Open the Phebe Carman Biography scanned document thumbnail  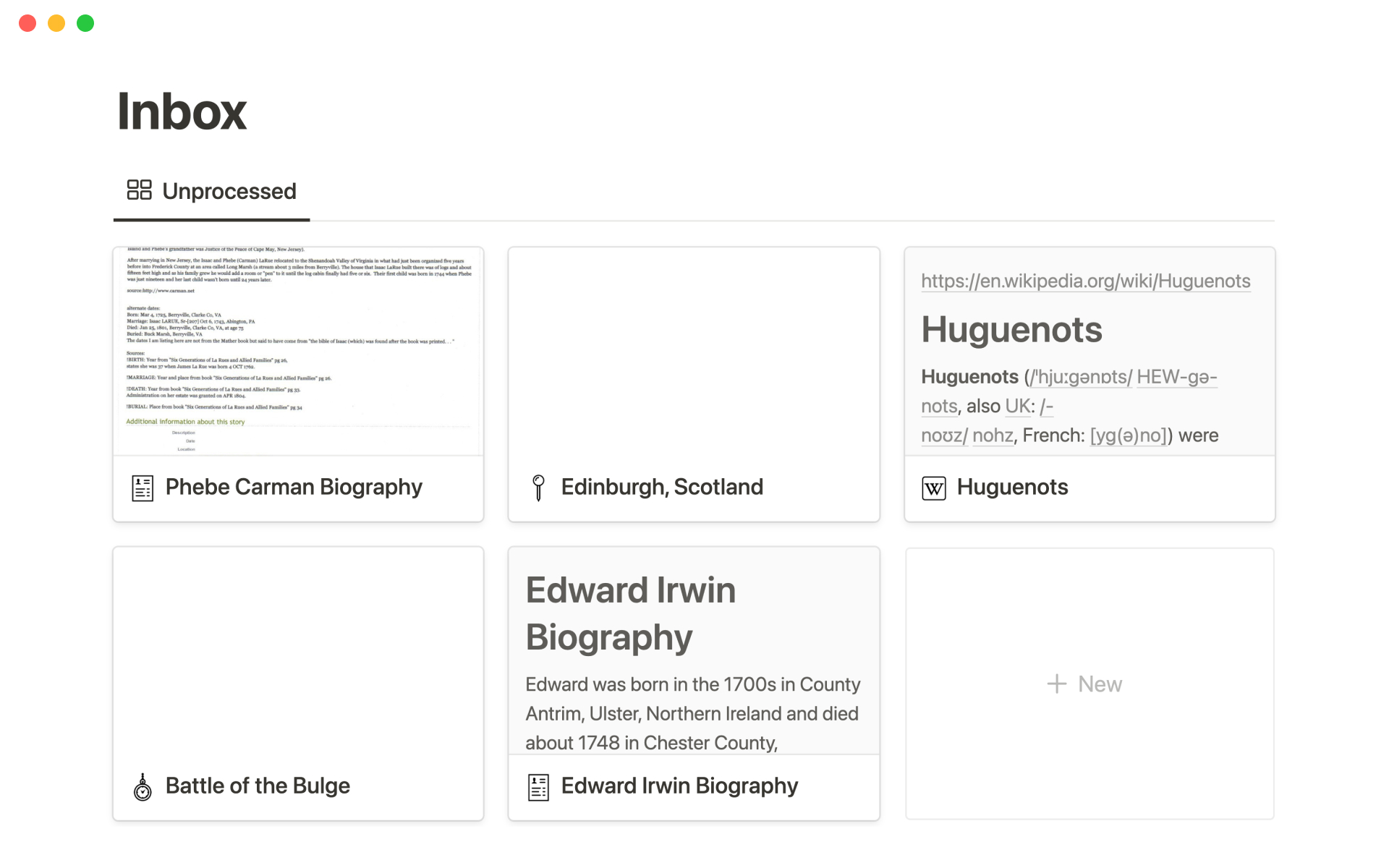(x=298, y=351)
